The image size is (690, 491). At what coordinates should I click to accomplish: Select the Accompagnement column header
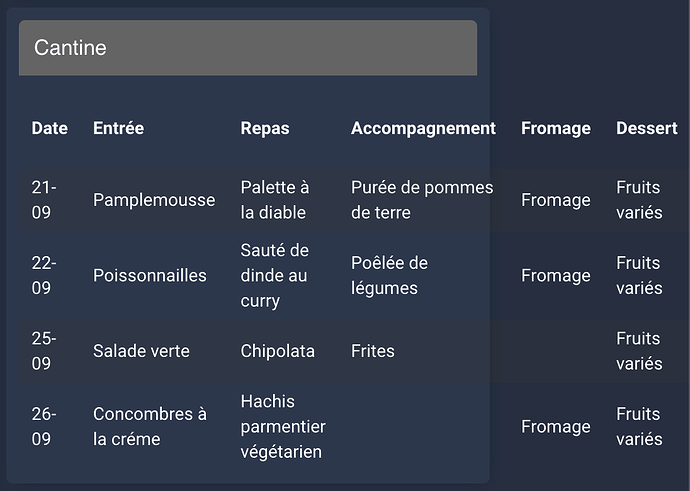(423, 128)
